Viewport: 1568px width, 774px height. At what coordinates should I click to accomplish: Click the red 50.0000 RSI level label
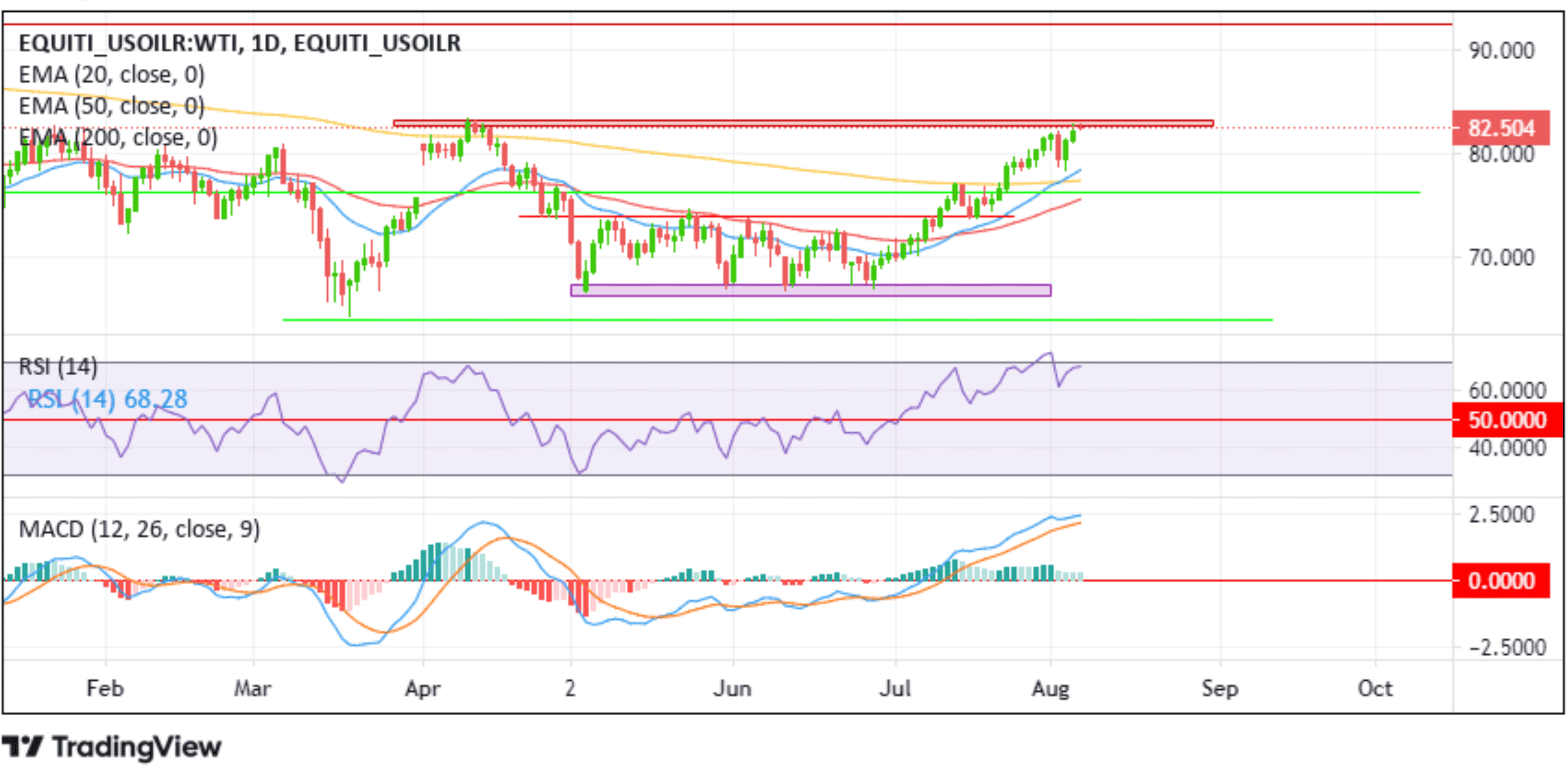[x=1507, y=420]
